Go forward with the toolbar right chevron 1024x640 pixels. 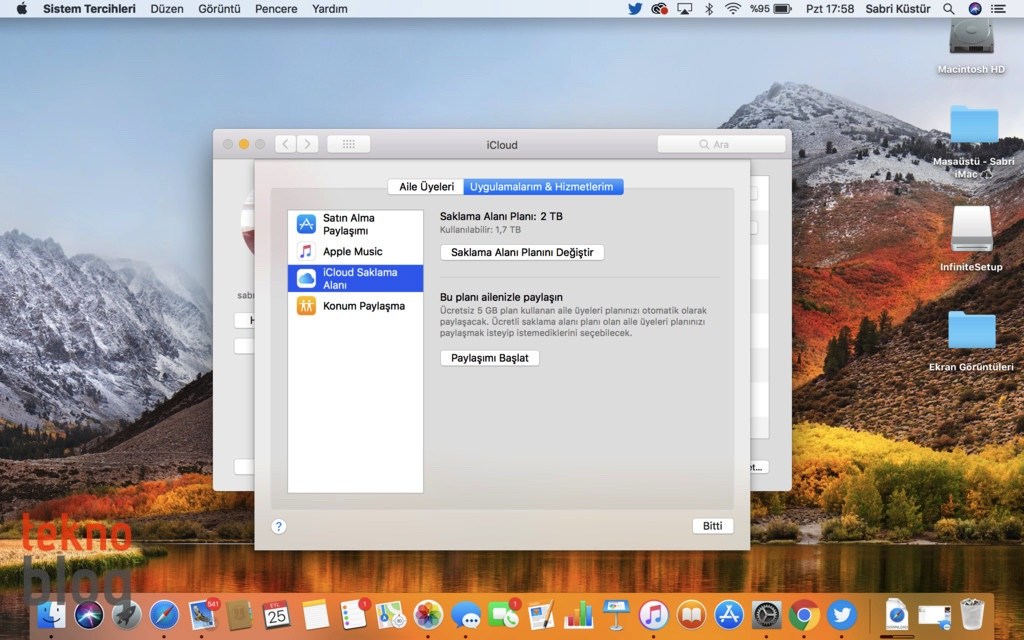[x=308, y=144]
